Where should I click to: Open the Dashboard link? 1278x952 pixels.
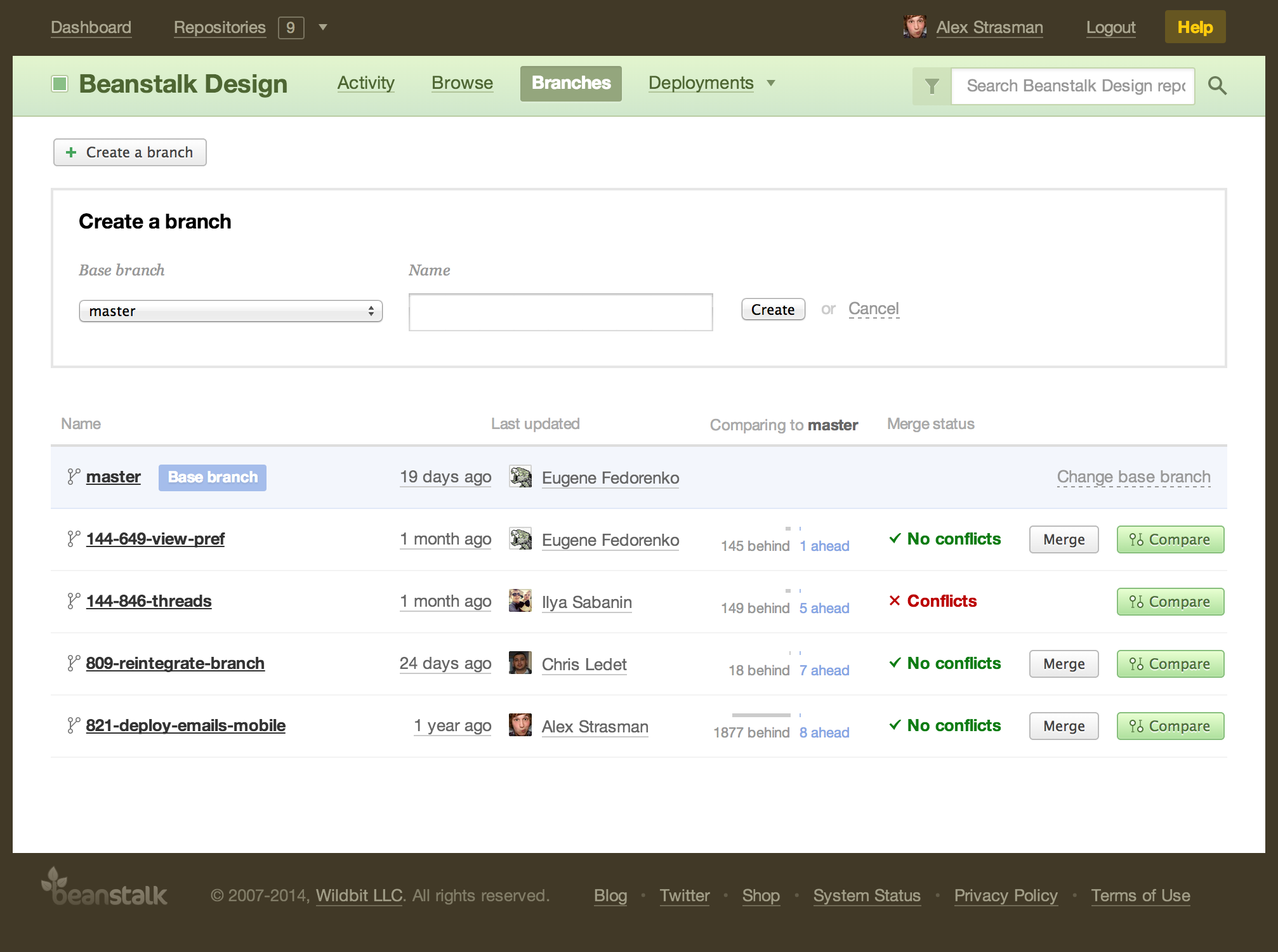click(91, 27)
